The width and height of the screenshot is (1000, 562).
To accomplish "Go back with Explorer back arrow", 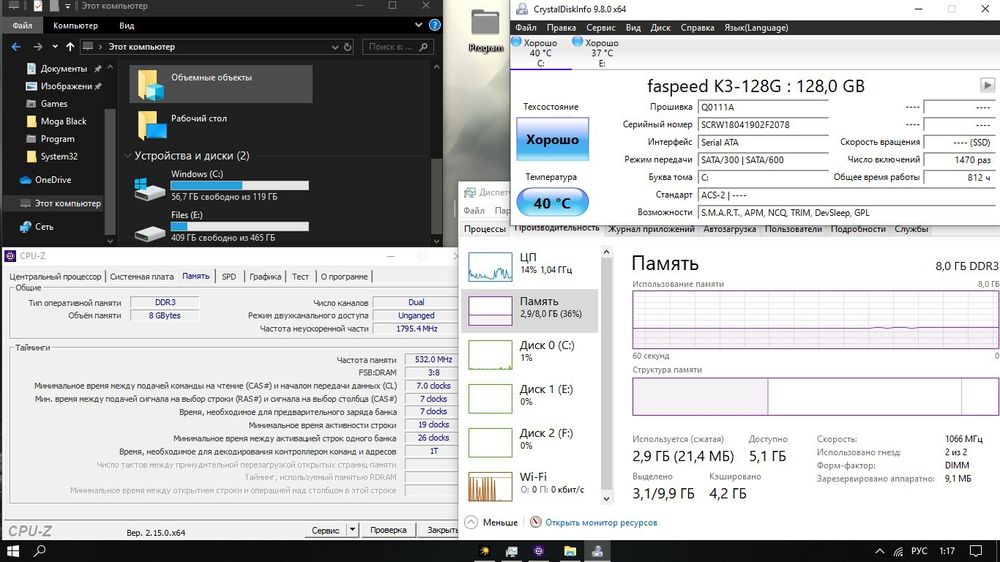I will pyautogui.click(x=16, y=47).
